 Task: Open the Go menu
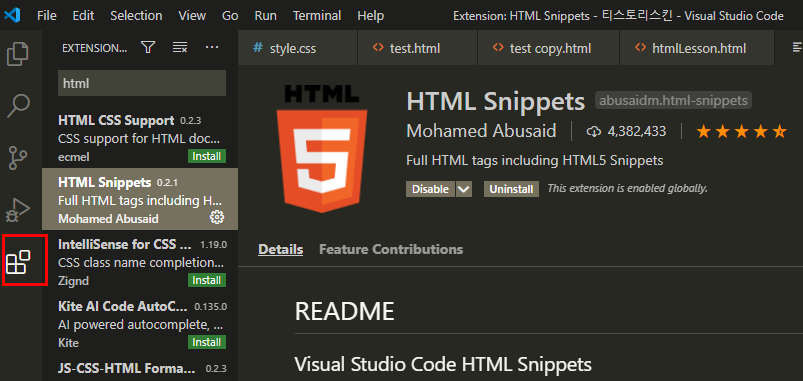click(x=230, y=15)
